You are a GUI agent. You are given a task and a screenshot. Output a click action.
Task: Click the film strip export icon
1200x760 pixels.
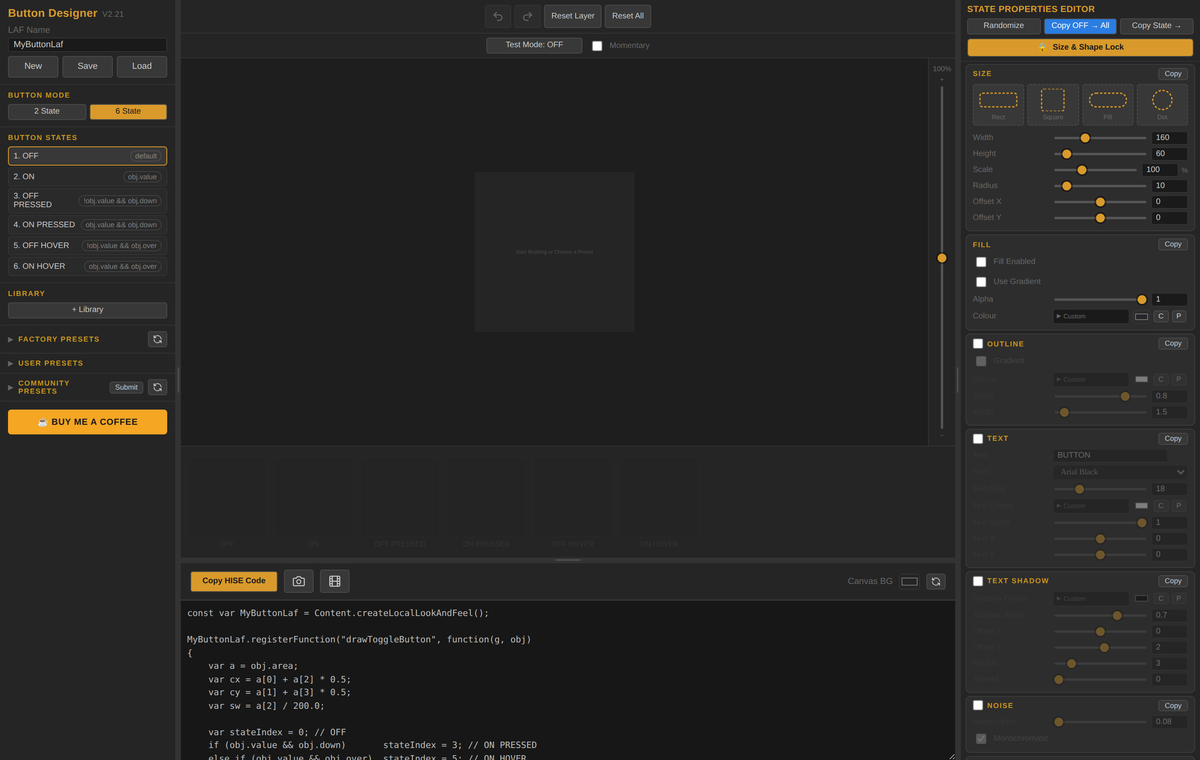pos(335,581)
